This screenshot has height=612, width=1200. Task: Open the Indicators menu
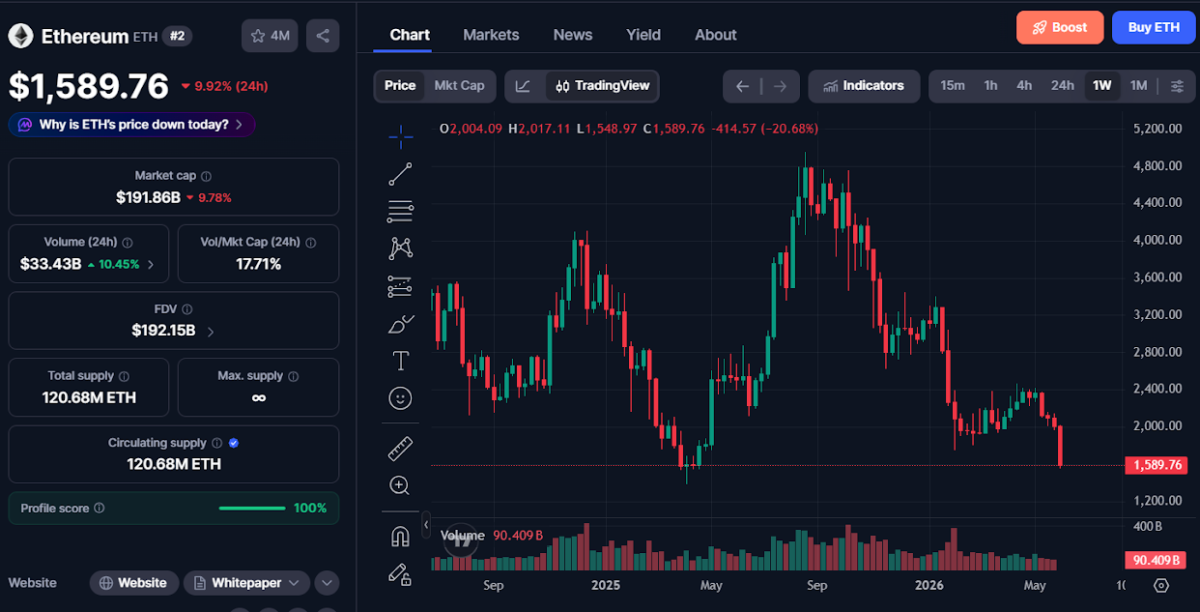[x=863, y=86]
